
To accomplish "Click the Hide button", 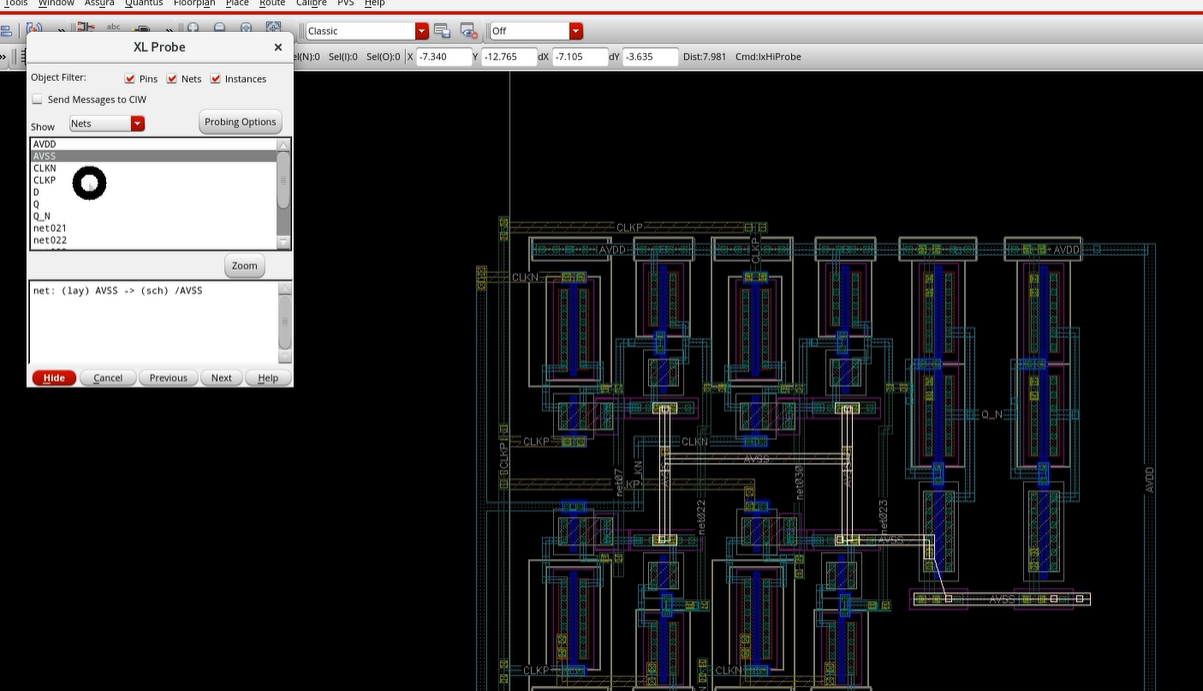I will 54,378.
